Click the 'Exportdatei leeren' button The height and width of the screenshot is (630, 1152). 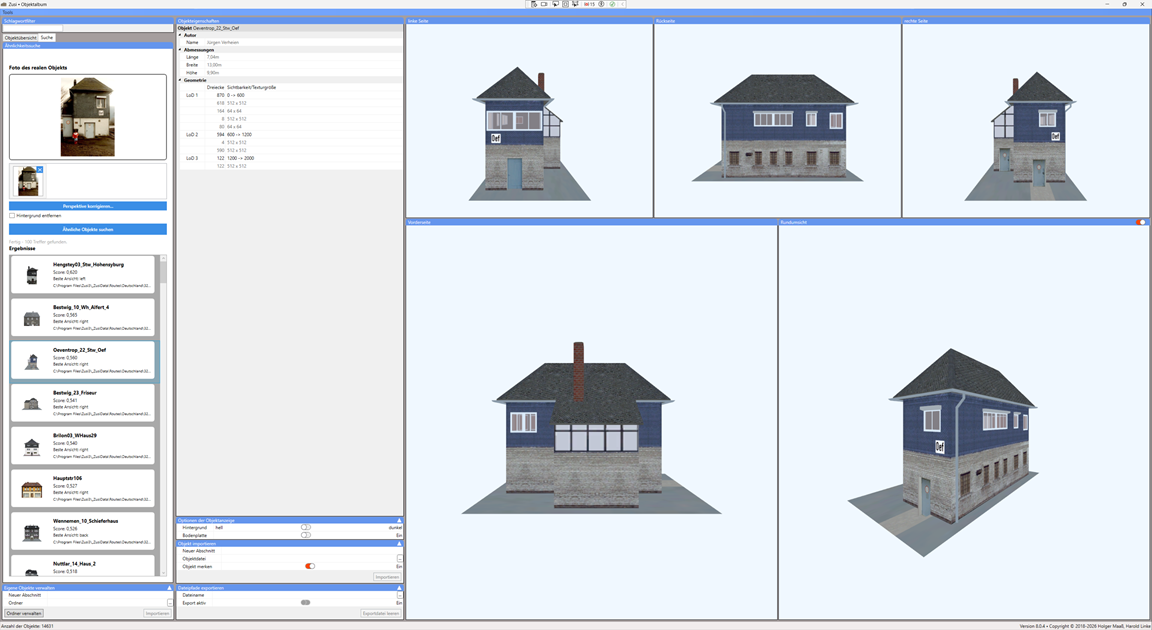click(381, 613)
